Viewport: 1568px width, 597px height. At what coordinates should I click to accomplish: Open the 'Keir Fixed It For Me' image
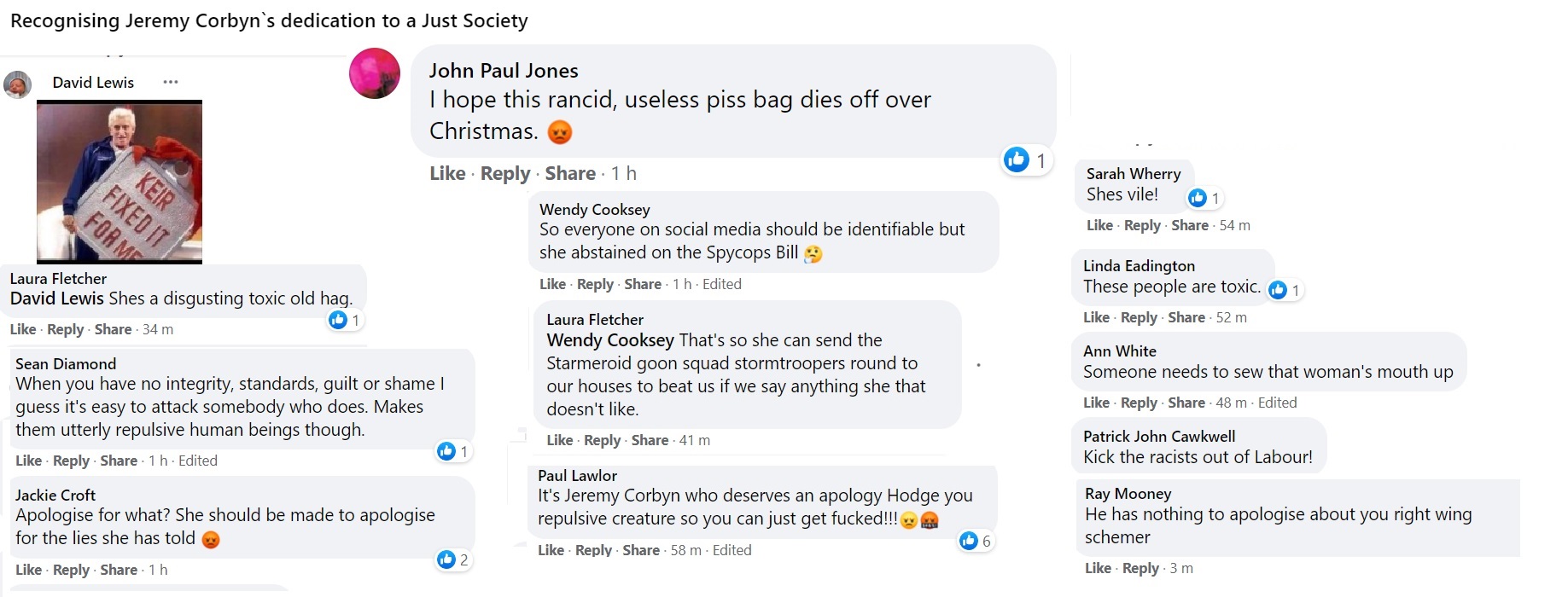[119, 182]
